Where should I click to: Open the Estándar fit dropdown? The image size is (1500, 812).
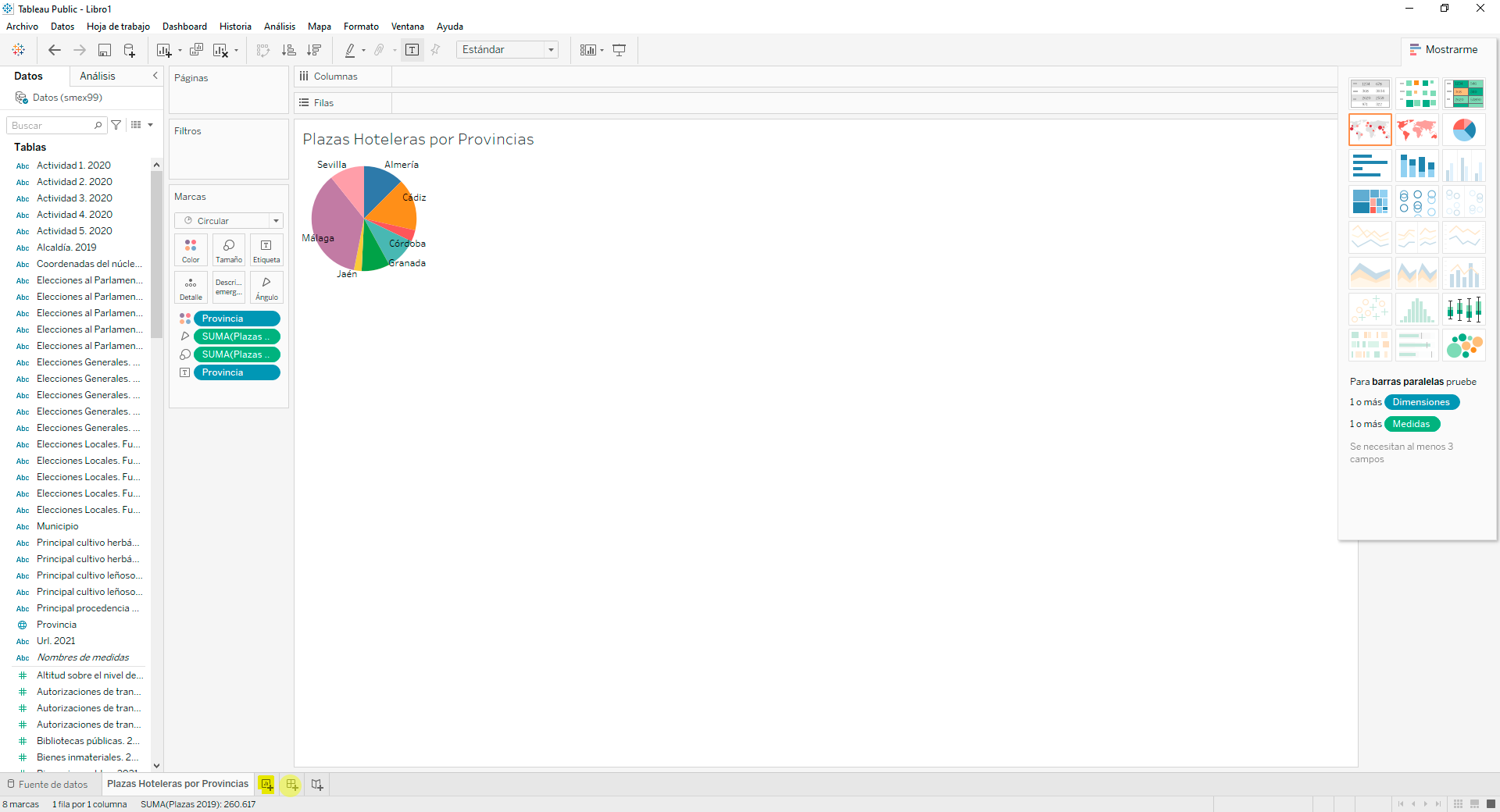(x=552, y=49)
